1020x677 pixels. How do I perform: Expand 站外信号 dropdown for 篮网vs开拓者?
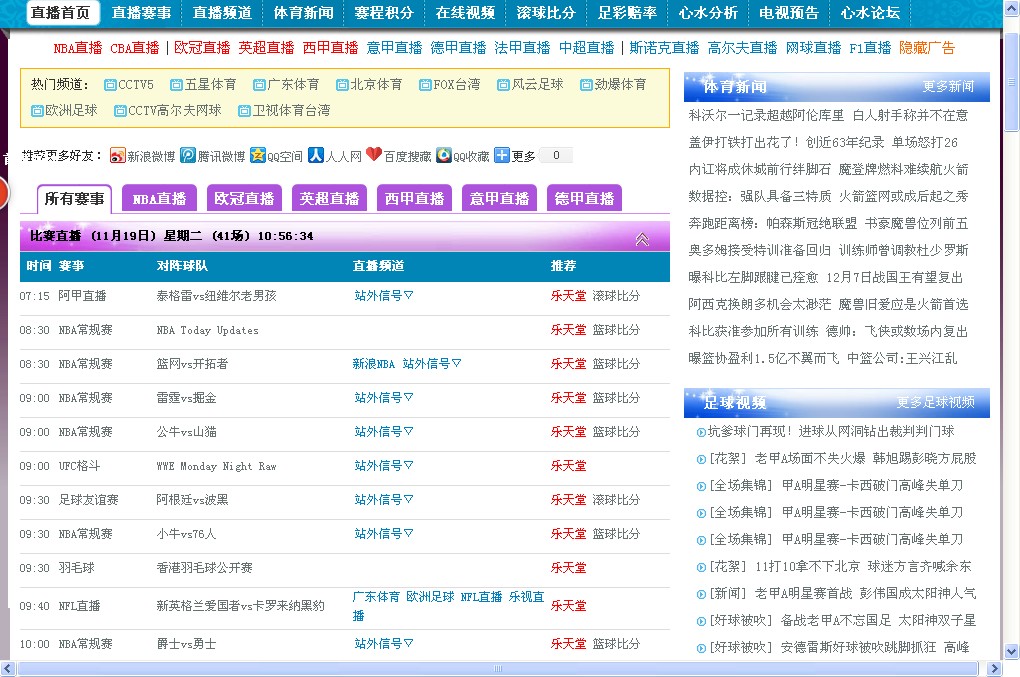pos(432,364)
